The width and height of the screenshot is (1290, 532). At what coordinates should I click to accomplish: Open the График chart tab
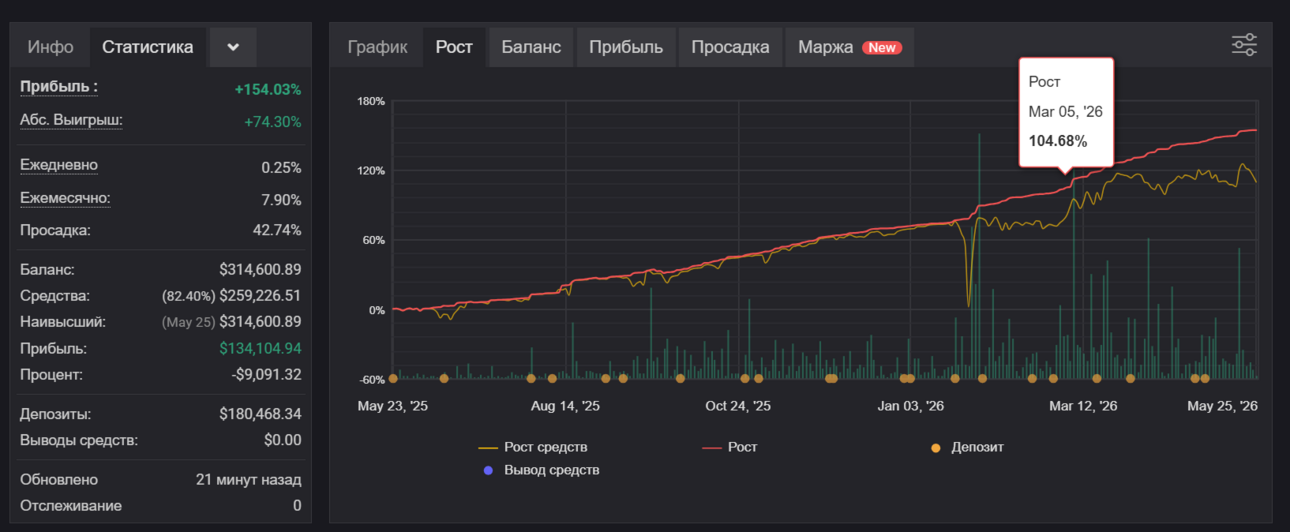[378, 47]
